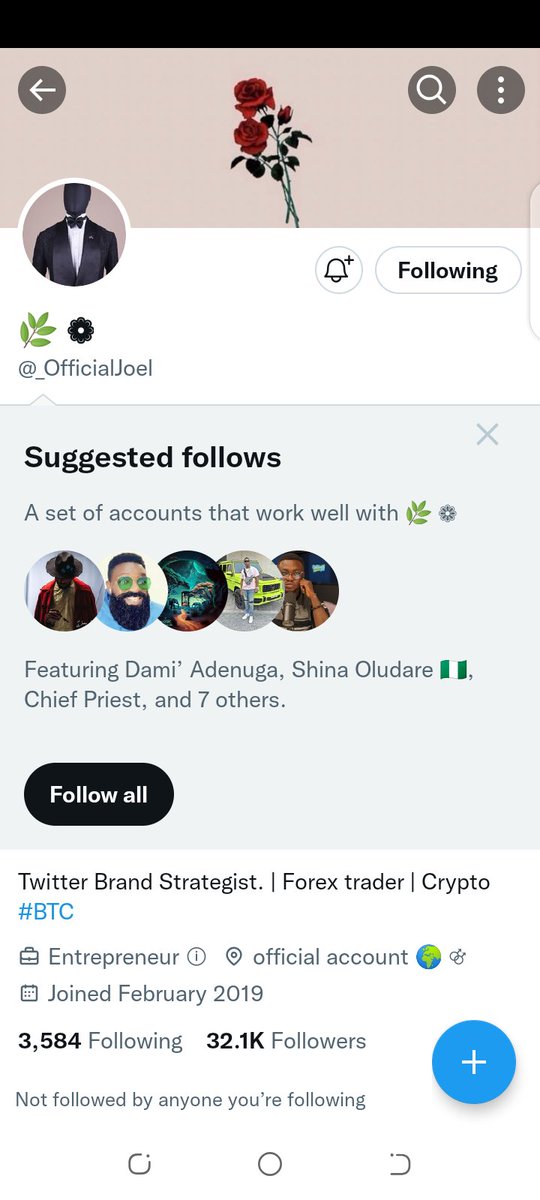Tap the Android recent apps button
This screenshot has width=540, height=1200.
(x=140, y=1164)
